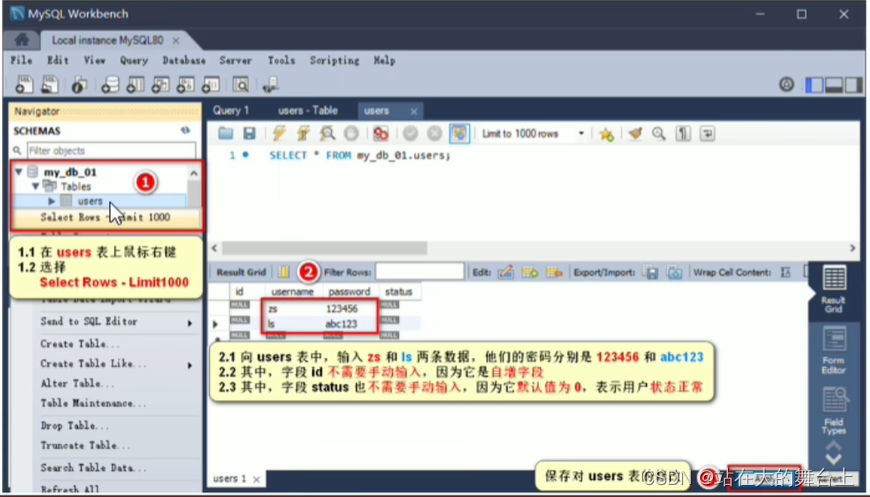Viewport: 870px width, 497px height.
Task: Open the preferences gear icon
Action: click(x=786, y=84)
